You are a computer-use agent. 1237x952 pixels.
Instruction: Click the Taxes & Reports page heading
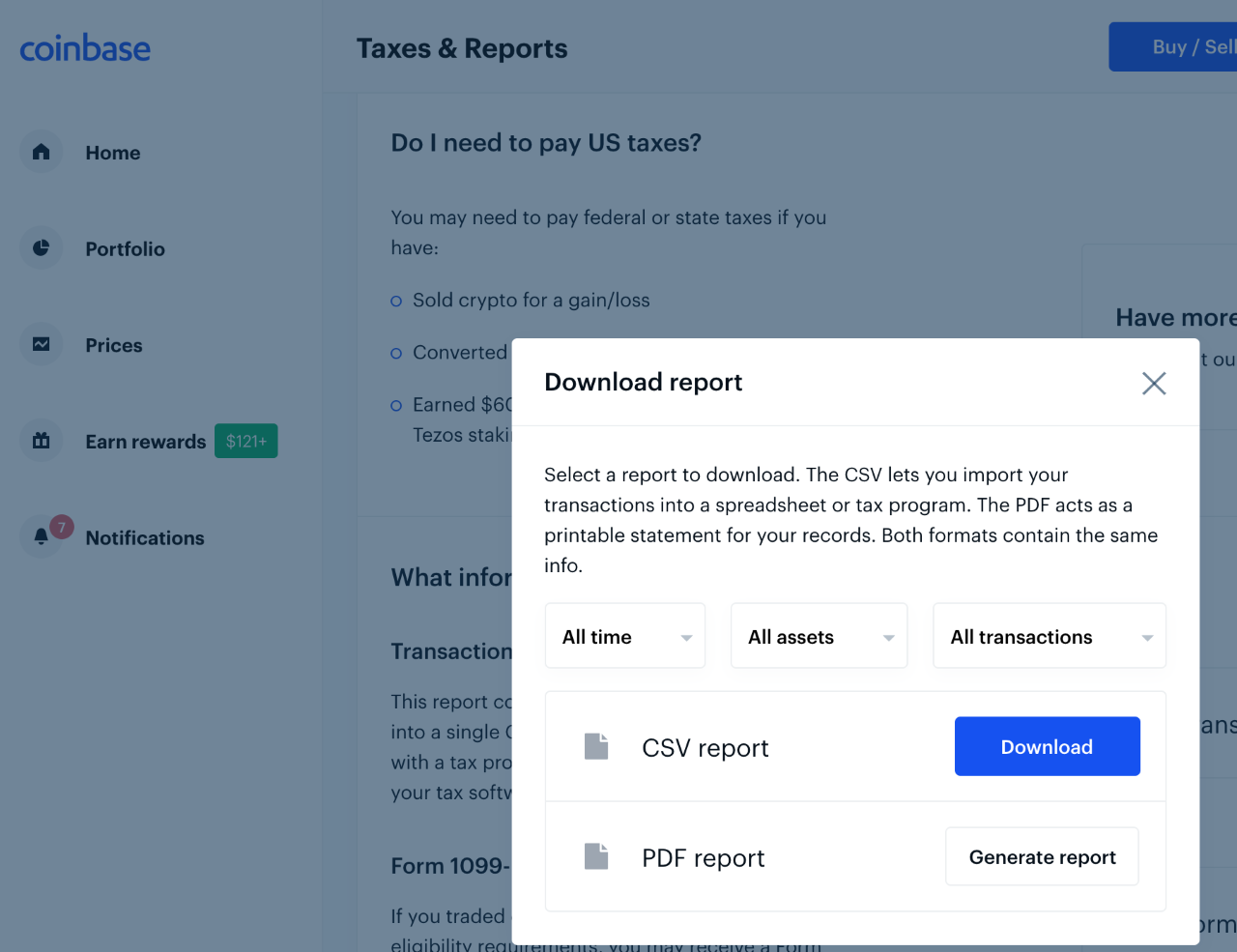tap(462, 48)
